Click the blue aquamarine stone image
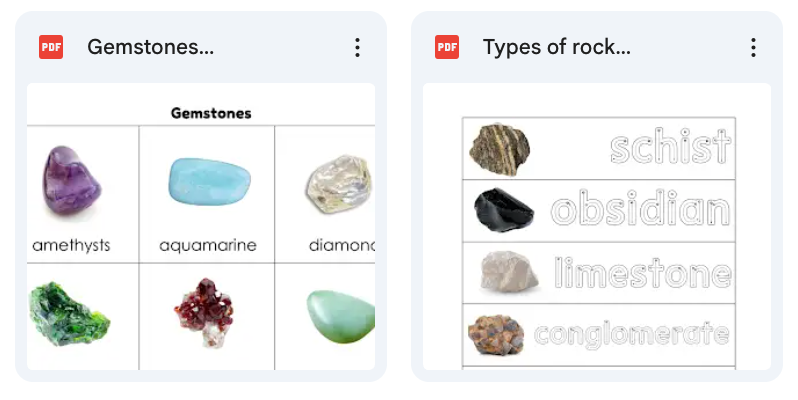 tap(207, 182)
